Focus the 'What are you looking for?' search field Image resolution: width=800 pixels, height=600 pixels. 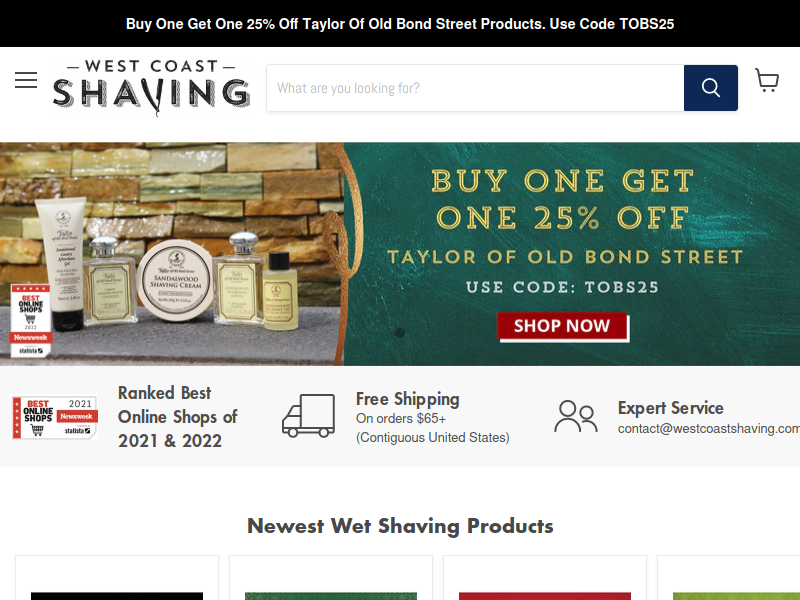pyautogui.click(x=475, y=88)
